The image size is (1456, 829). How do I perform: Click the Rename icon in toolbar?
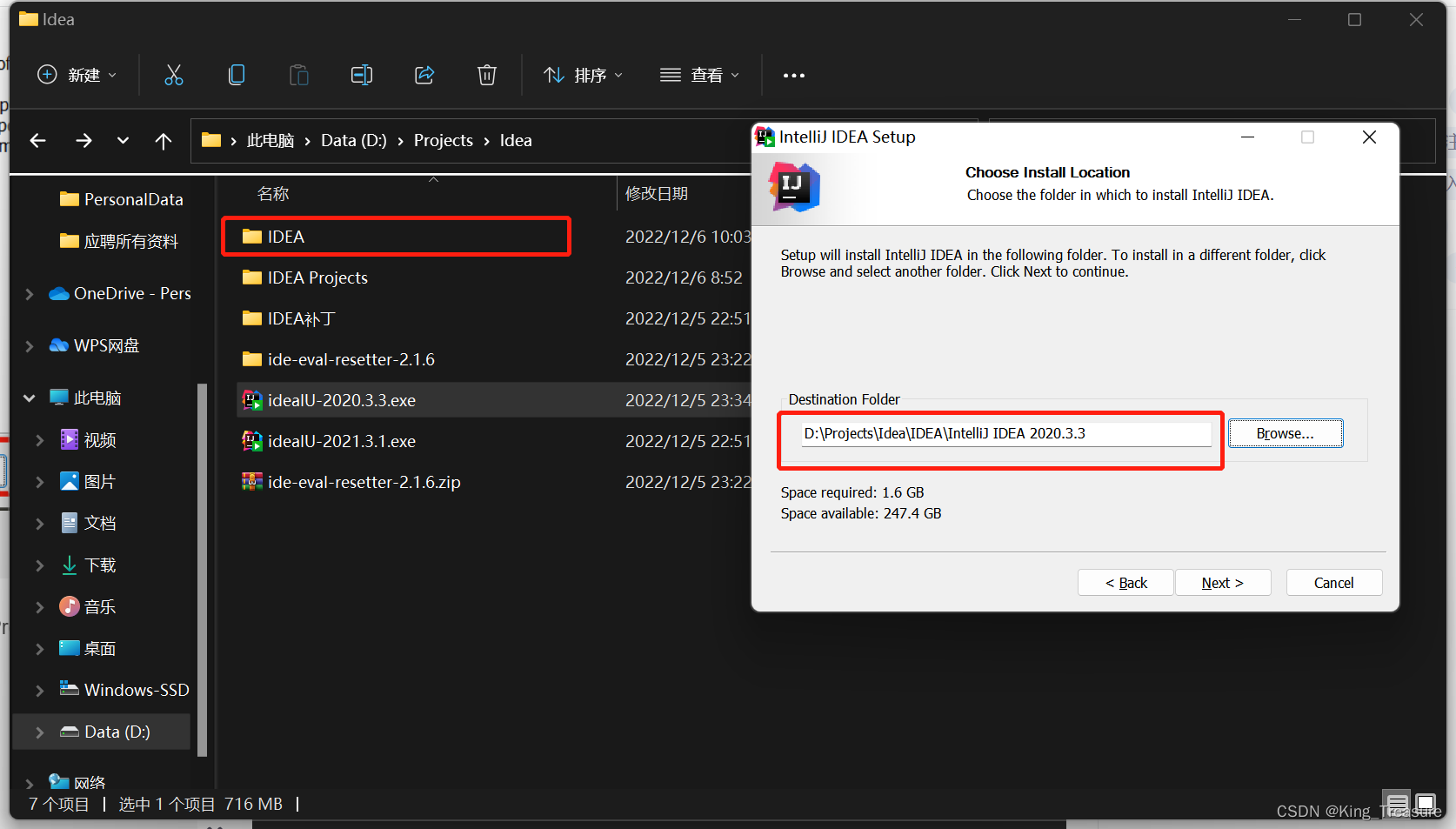point(362,75)
